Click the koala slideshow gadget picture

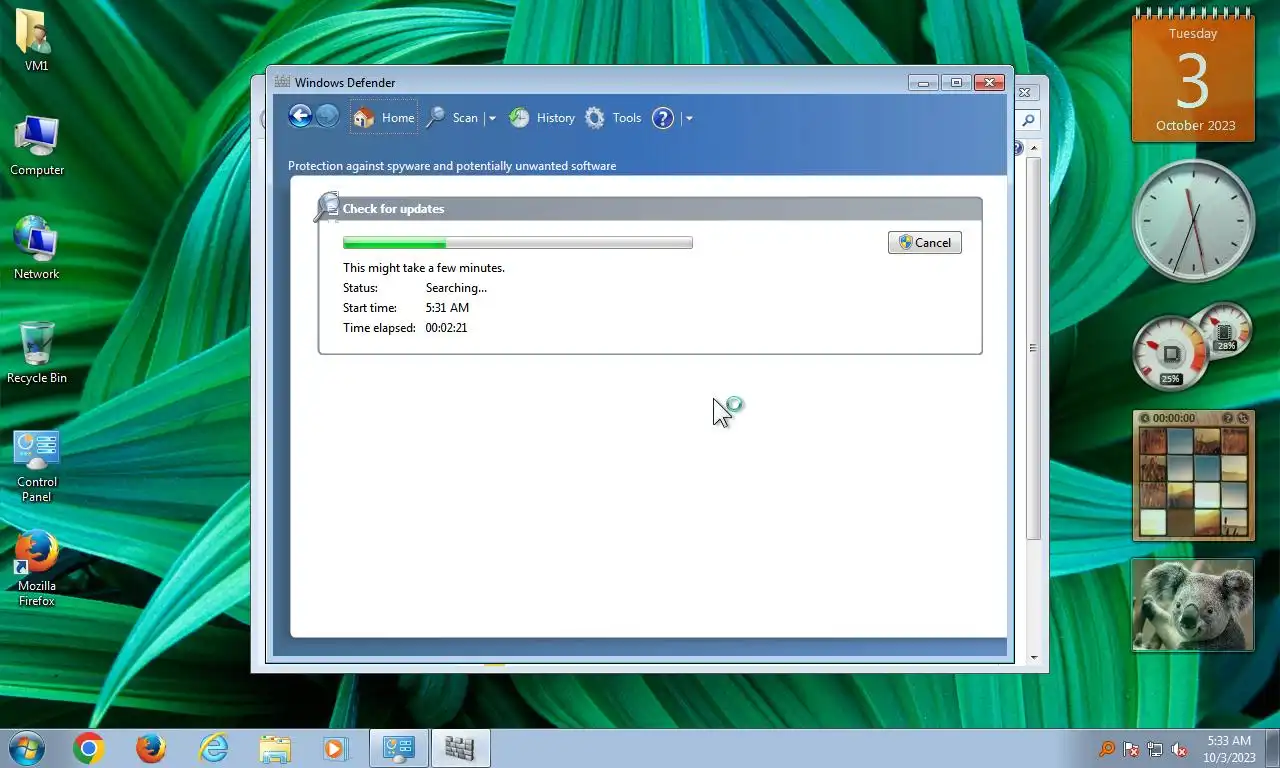(x=1193, y=604)
